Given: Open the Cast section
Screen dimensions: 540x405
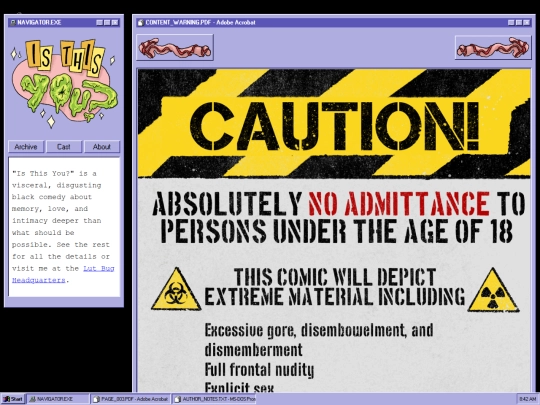Looking at the screenshot, I should 64,147.
